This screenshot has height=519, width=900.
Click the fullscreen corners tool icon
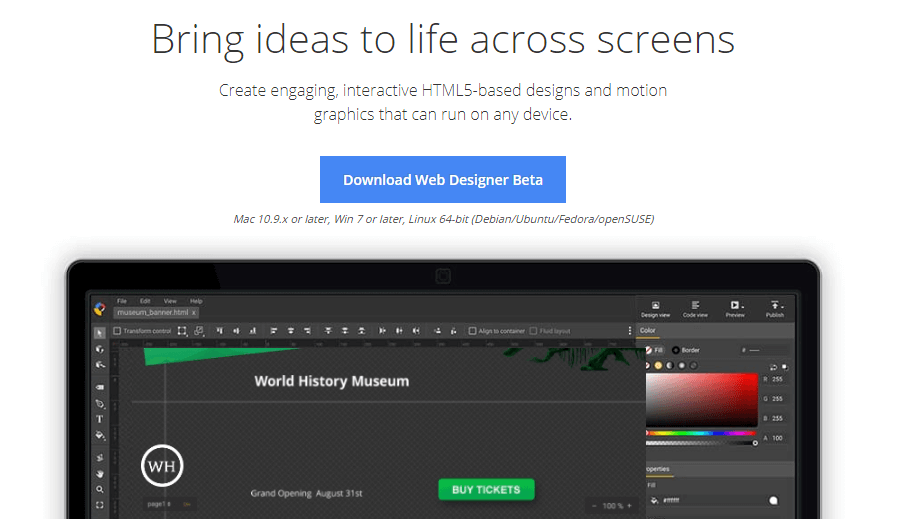(100, 505)
